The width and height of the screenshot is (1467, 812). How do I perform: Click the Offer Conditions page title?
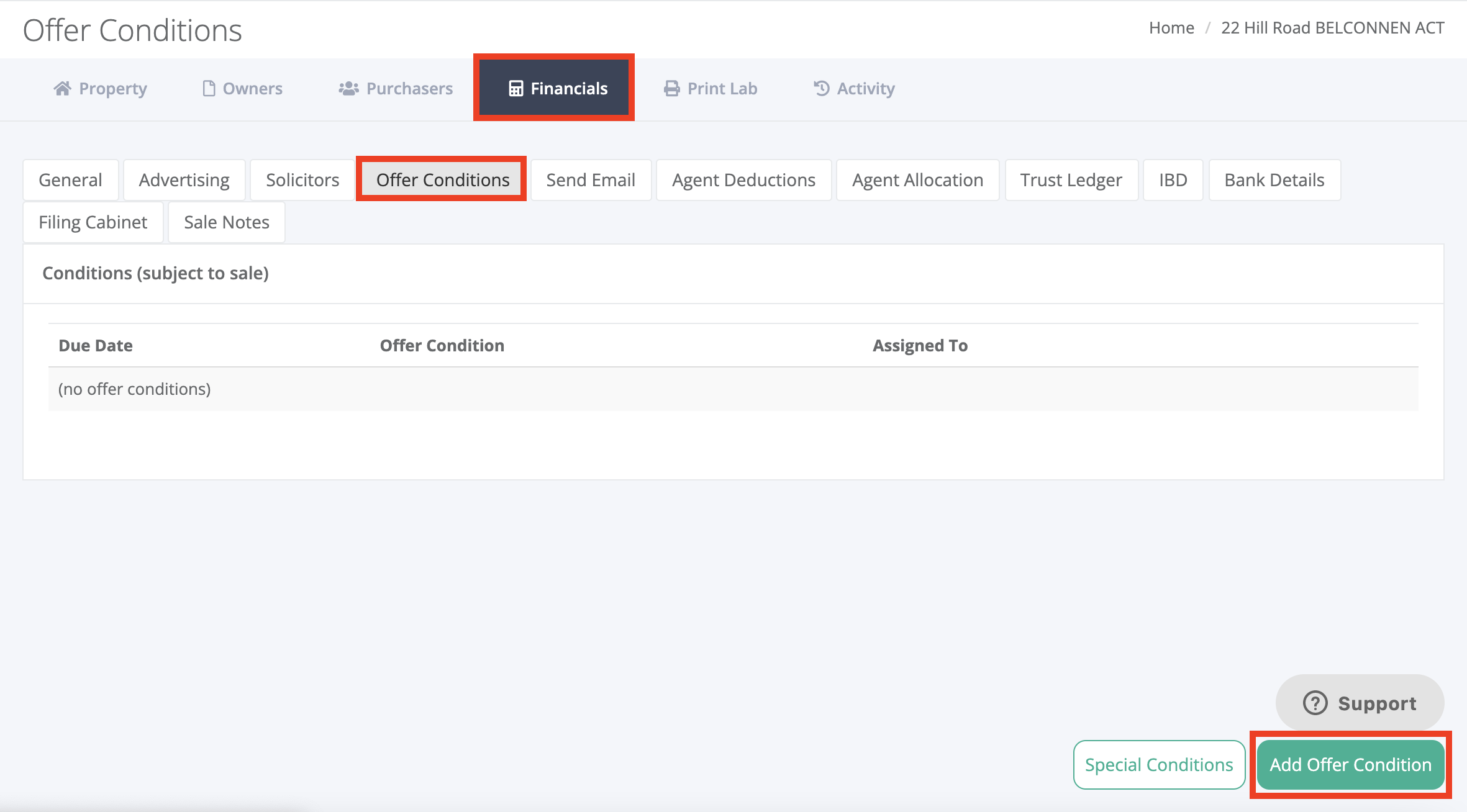(132, 30)
